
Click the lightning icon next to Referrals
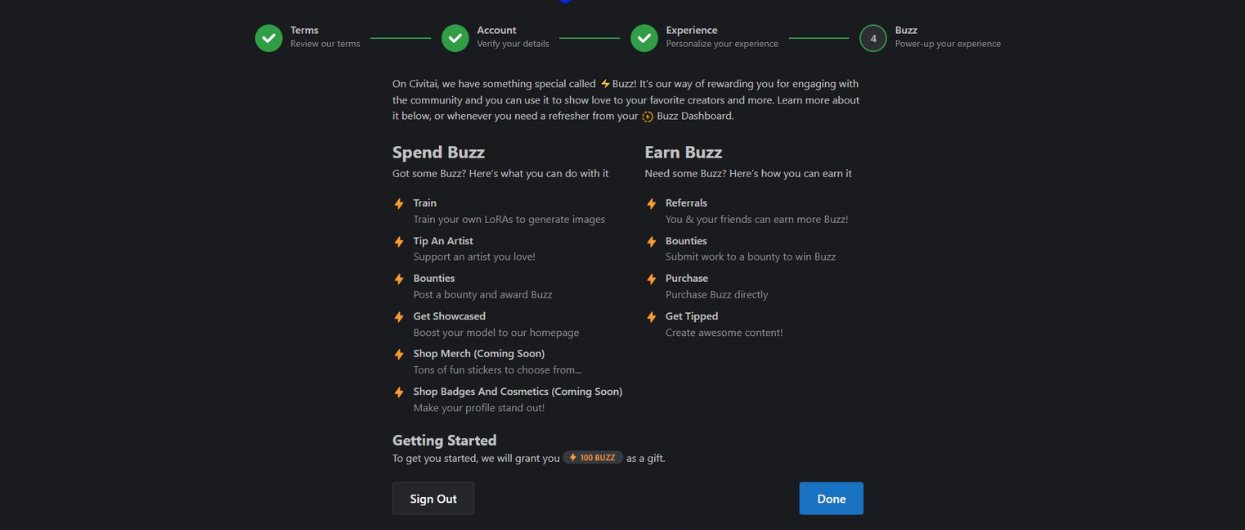click(652, 204)
